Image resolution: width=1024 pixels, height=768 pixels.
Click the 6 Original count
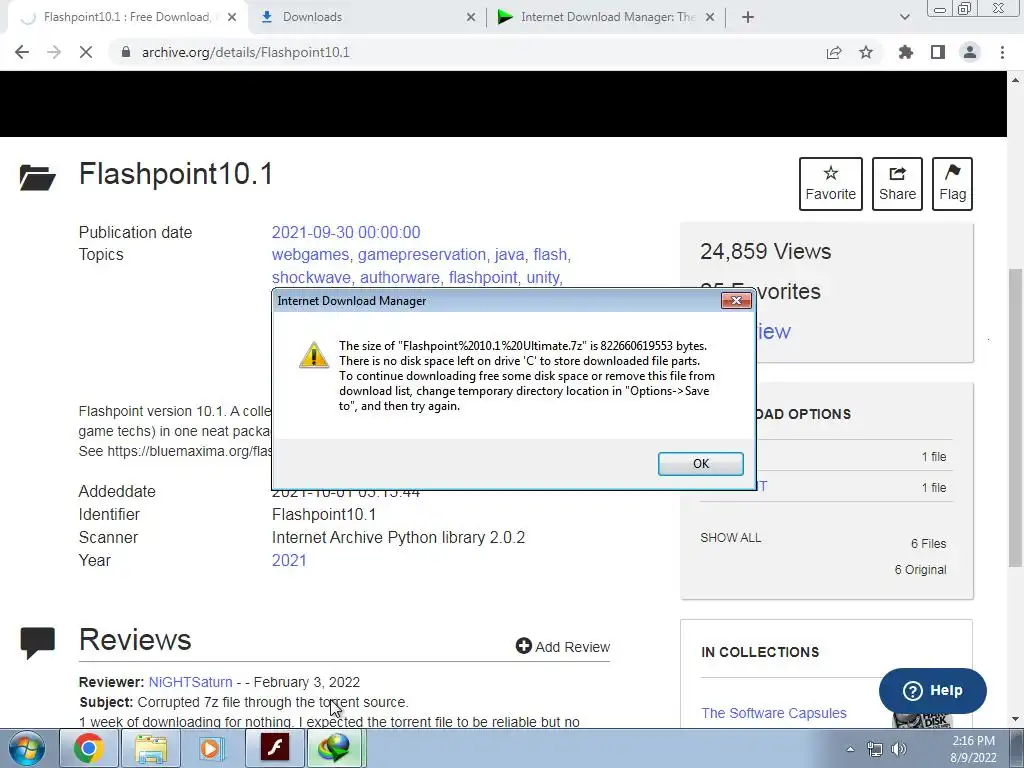click(920, 569)
